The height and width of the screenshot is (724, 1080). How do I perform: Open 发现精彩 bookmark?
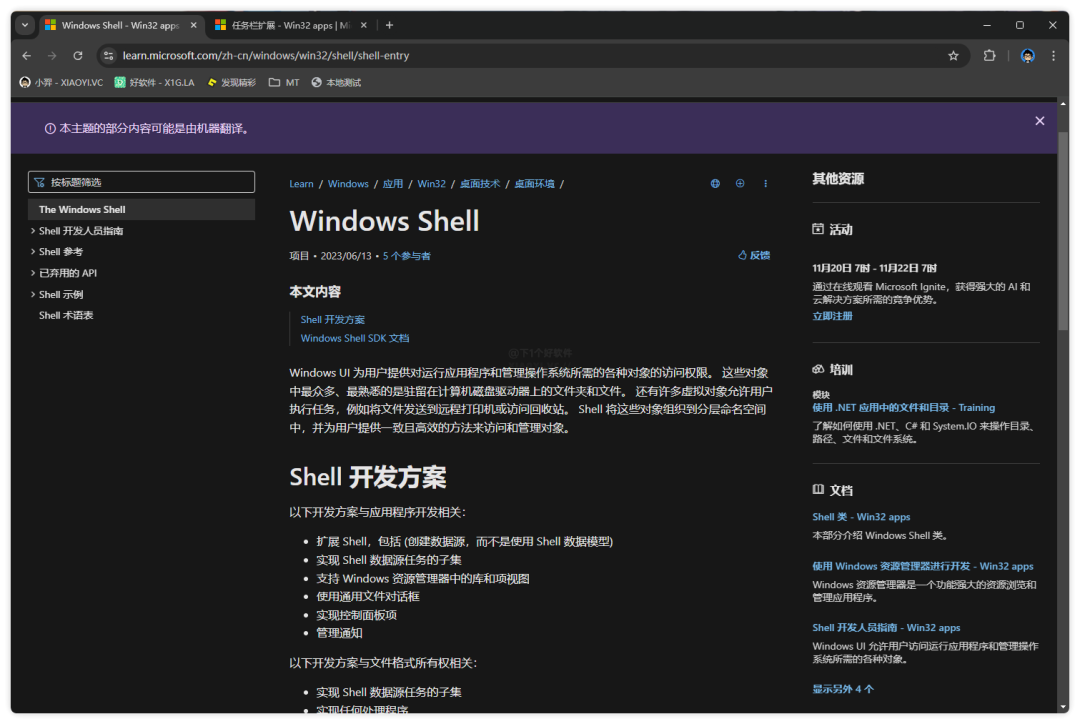click(231, 83)
